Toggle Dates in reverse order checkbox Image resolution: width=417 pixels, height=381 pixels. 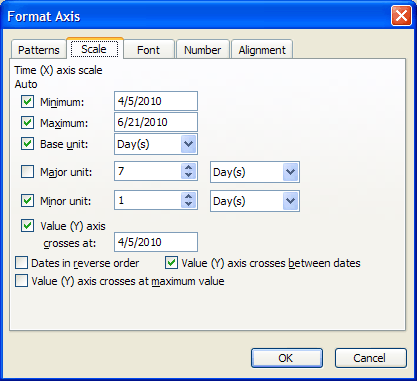(x=21, y=263)
